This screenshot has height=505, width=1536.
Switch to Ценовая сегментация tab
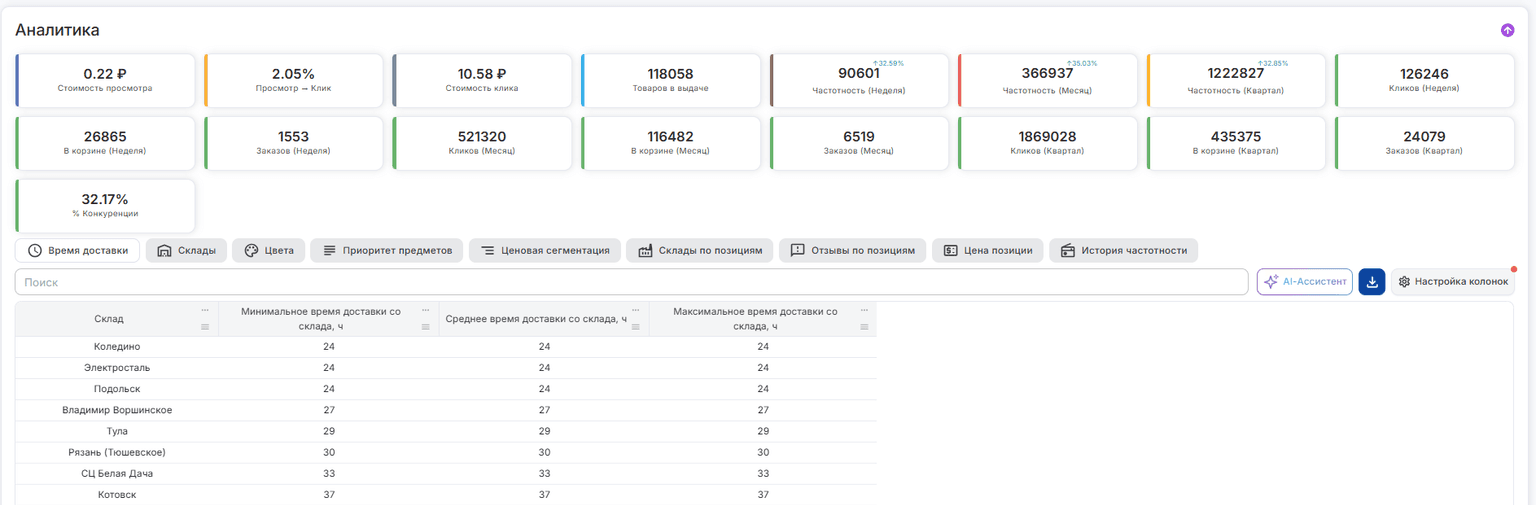pos(545,250)
